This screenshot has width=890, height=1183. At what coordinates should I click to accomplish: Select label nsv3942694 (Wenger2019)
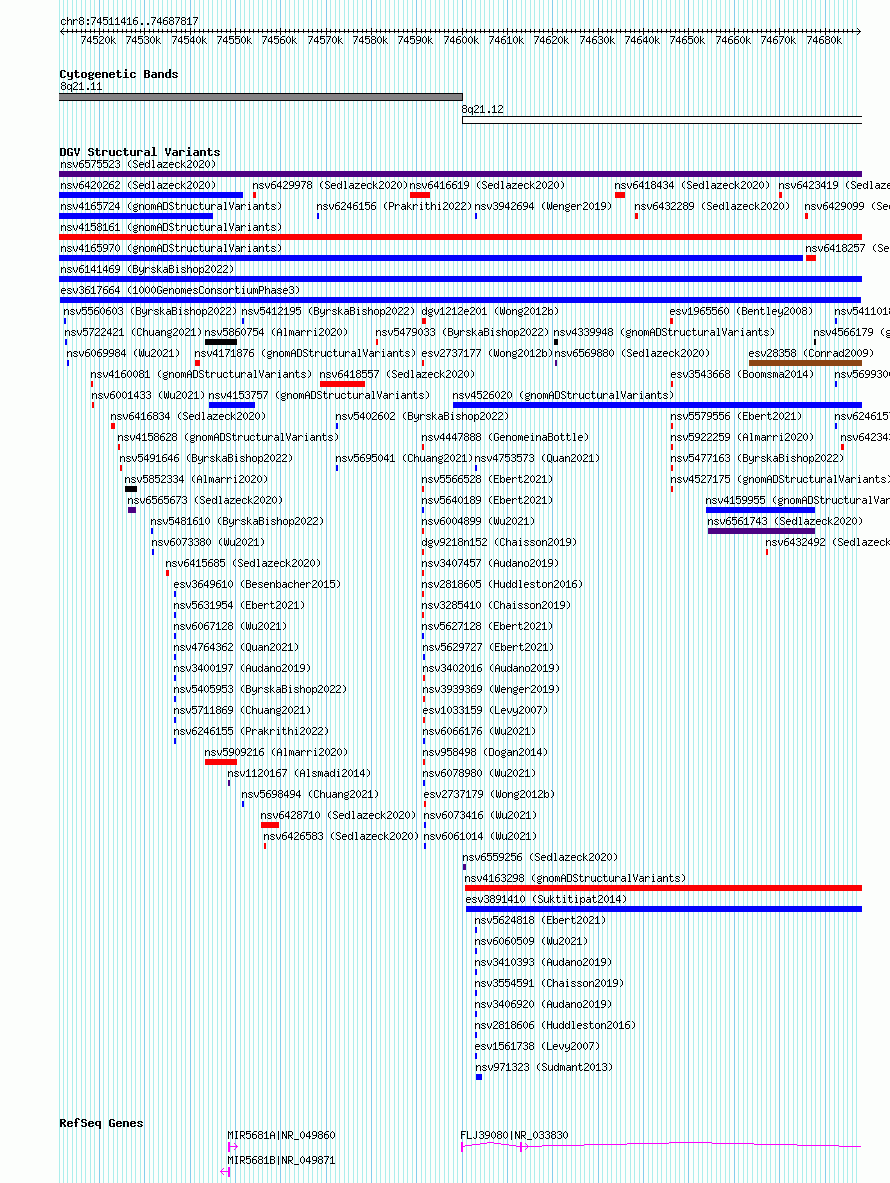point(543,206)
